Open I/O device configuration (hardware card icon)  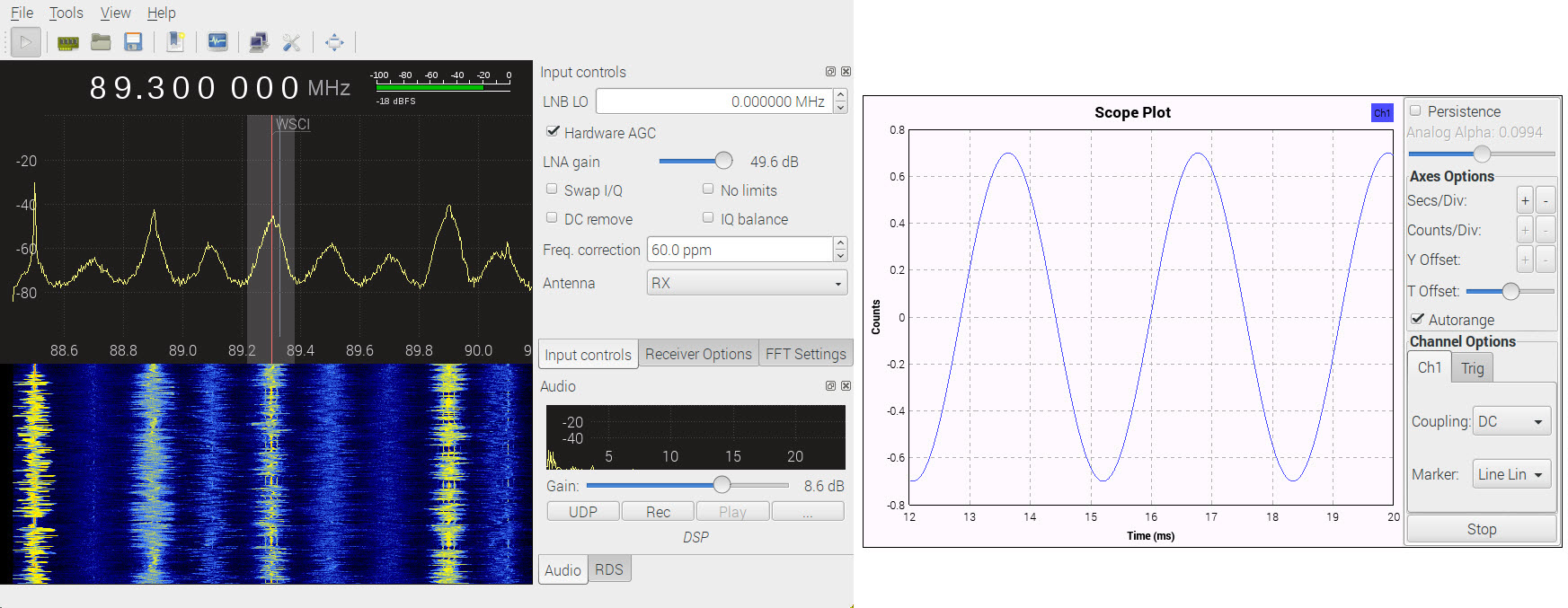pos(68,42)
